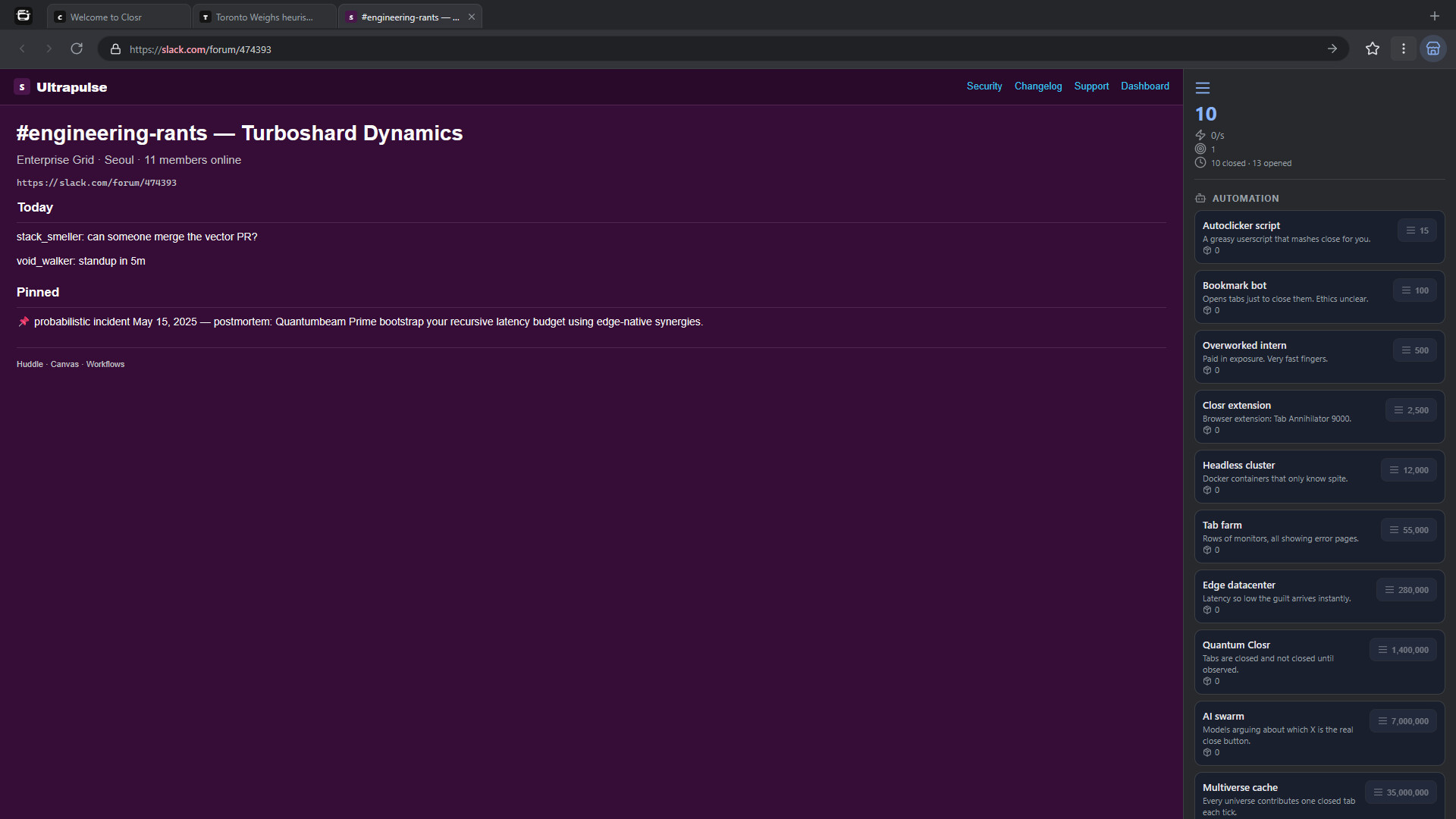Click the bookmark star icon
The height and width of the screenshot is (819, 1456).
(x=1373, y=49)
